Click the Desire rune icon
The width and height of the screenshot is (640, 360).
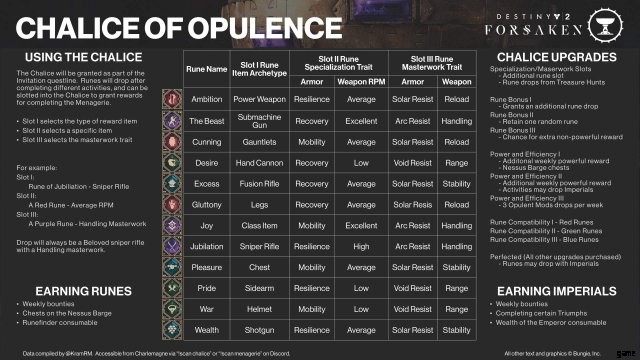click(172, 162)
